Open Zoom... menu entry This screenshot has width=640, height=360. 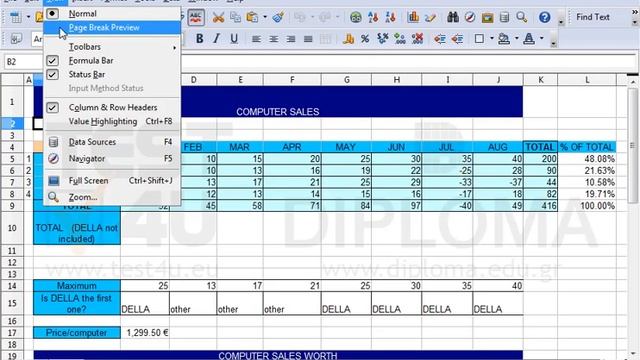tap(112, 197)
